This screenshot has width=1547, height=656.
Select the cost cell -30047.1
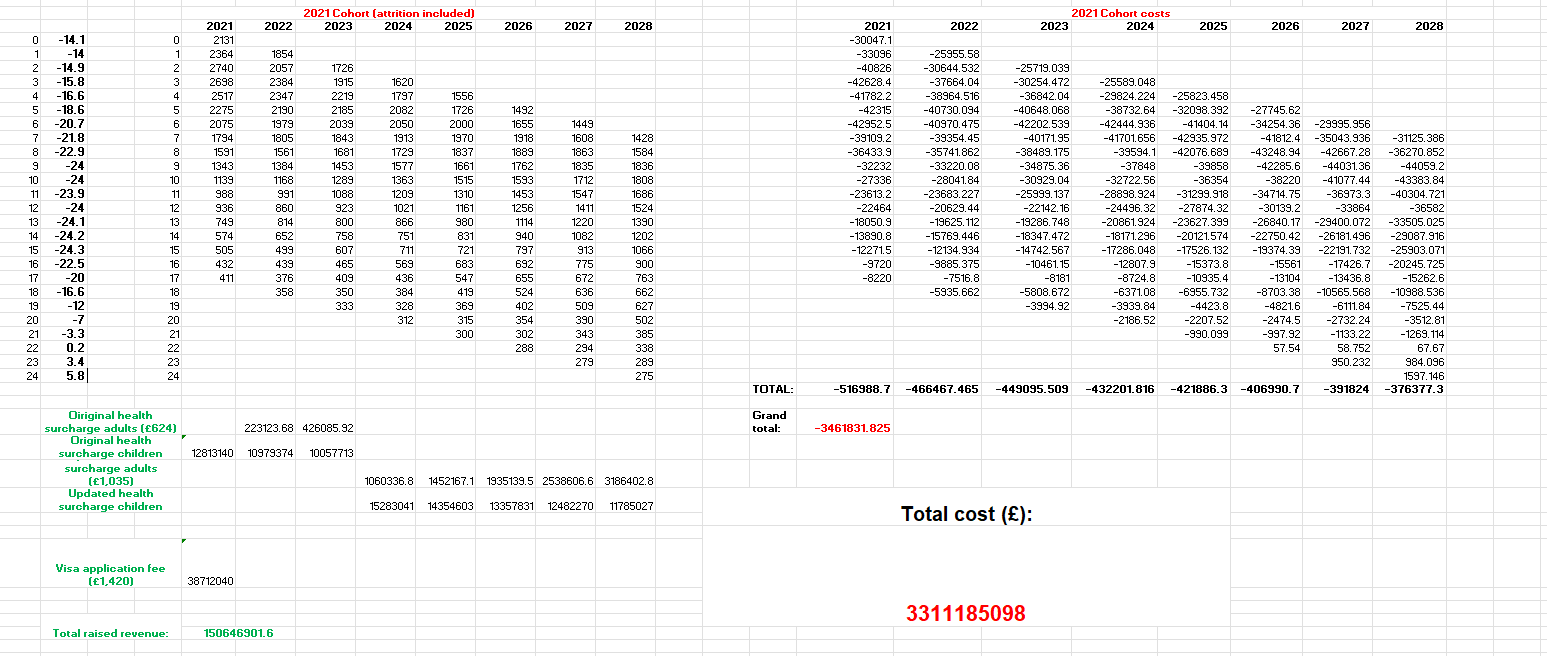(x=870, y=39)
